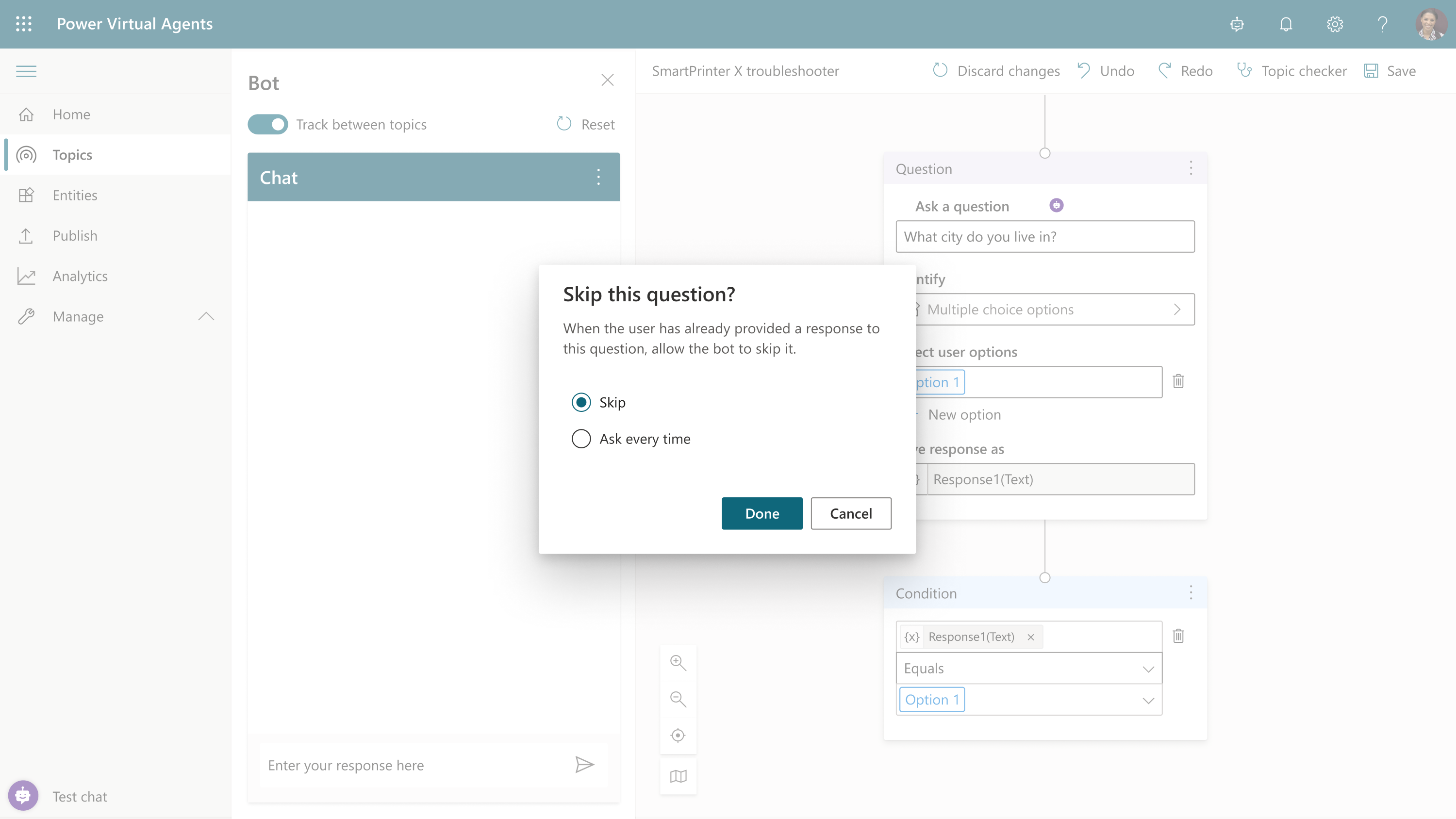1456x819 pixels.
Task: Click the send message icon
Action: click(x=586, y=765)
